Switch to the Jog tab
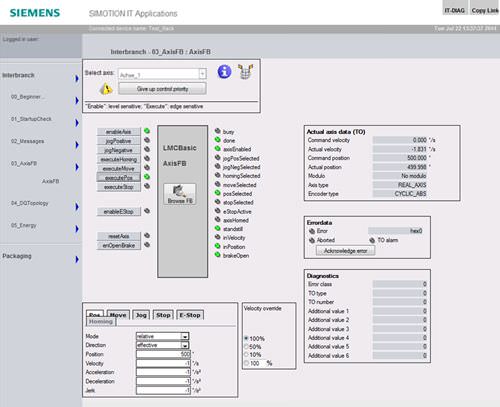Screen dimensions: 500x407 tap(141, 315)
